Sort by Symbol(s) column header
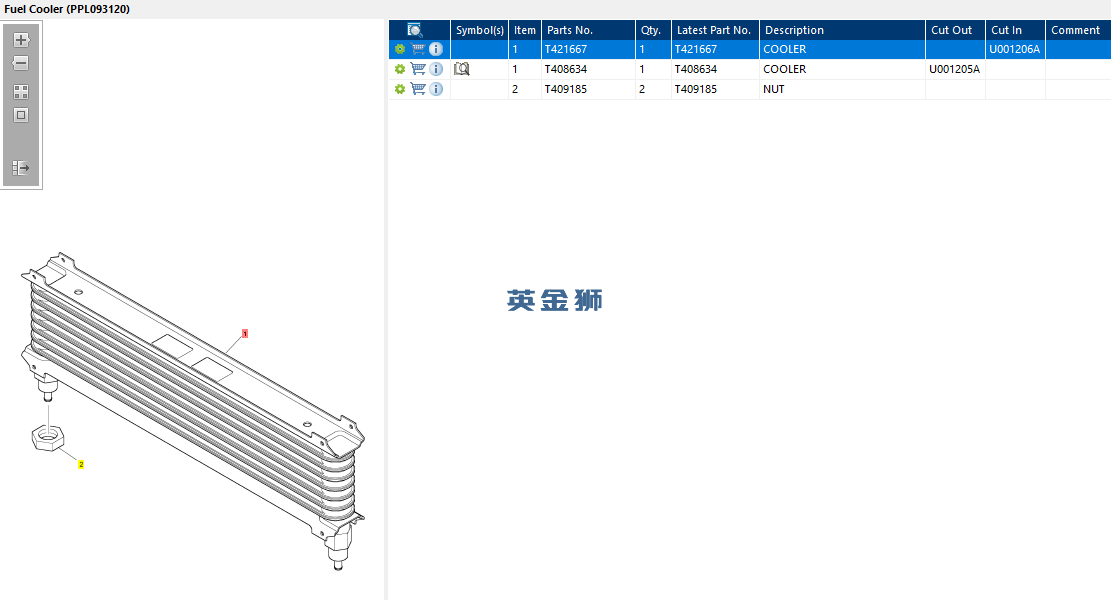Image resolution: width=1111 pixels, height=600 pixels. pyautogui.click(x=480, y=30)
